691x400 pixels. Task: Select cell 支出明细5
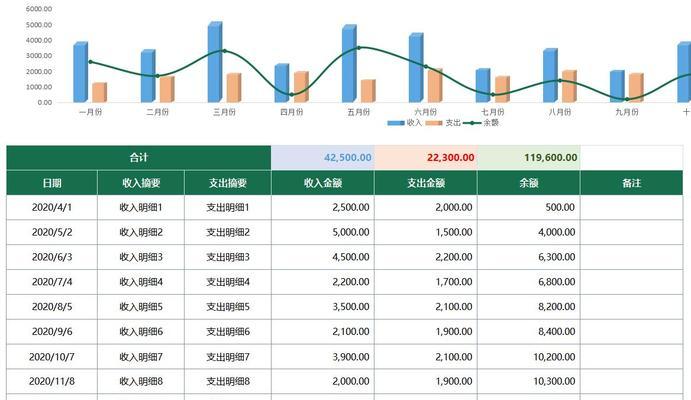(228, 307)
